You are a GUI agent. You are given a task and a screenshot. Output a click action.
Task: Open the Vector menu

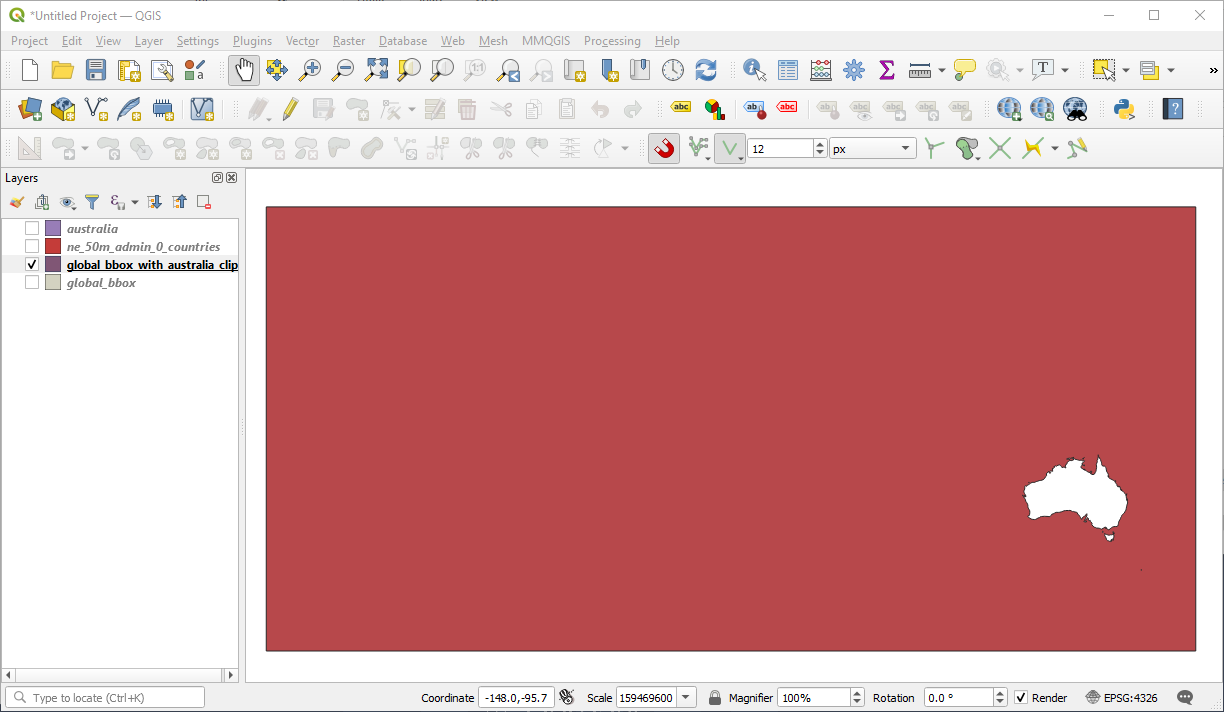pyautogui.click(x=302, y=41)
